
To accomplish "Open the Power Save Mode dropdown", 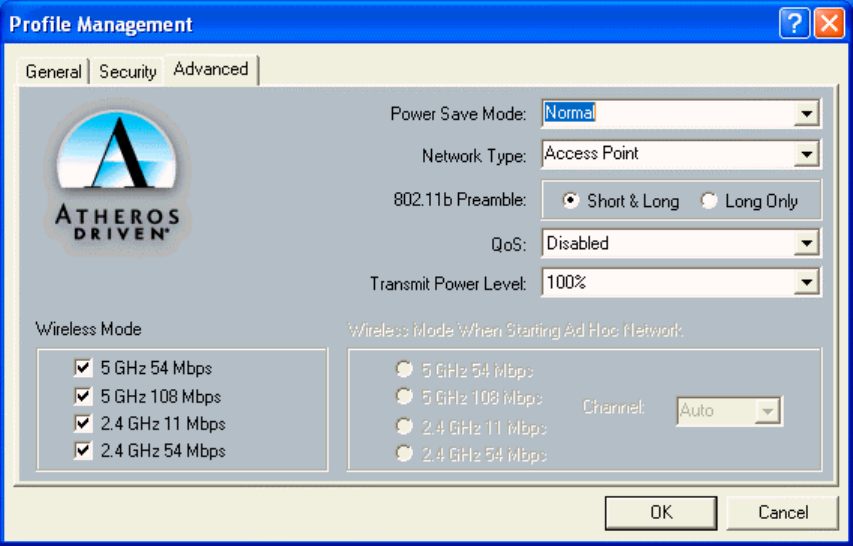I will 806,114.
